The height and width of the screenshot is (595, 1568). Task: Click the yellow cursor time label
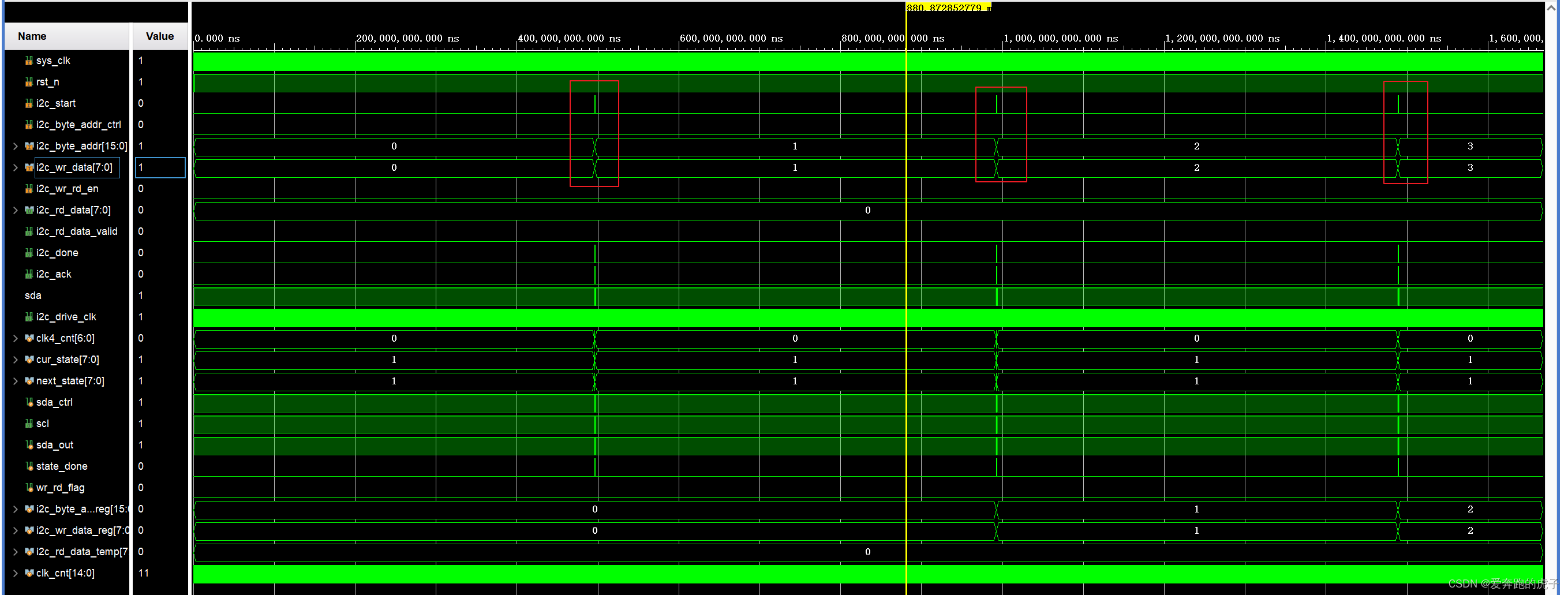(x=948, y=8)
